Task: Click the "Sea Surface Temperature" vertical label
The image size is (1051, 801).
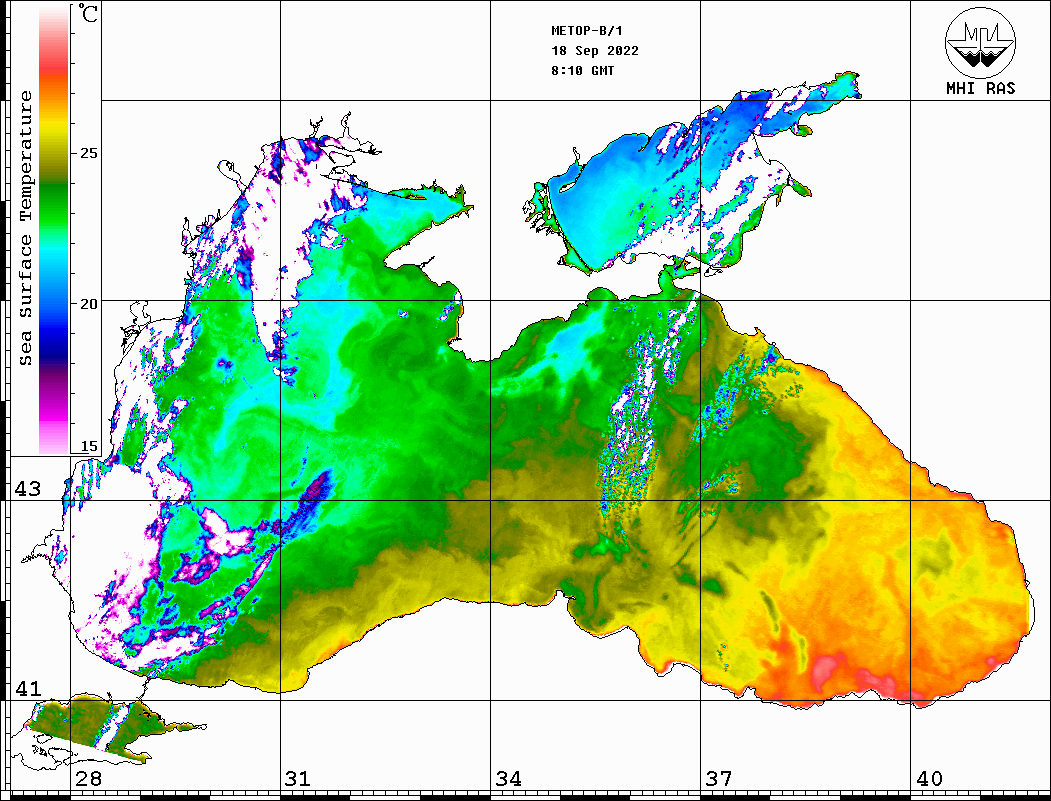Action: coord(25,228)
